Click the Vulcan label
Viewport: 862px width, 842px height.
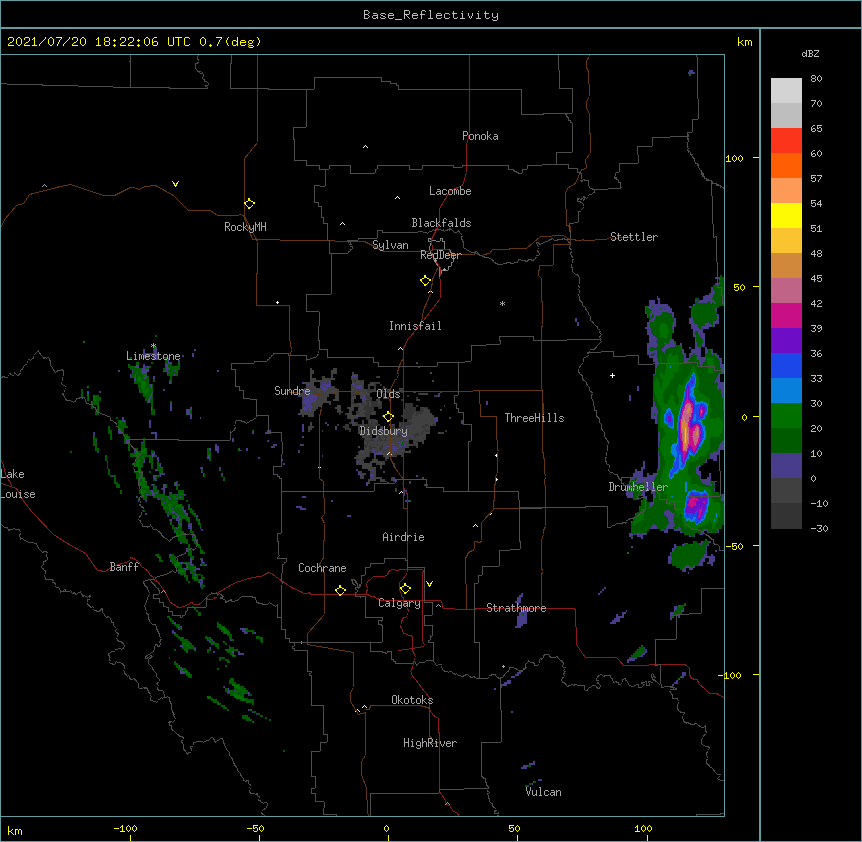point(543,792)
